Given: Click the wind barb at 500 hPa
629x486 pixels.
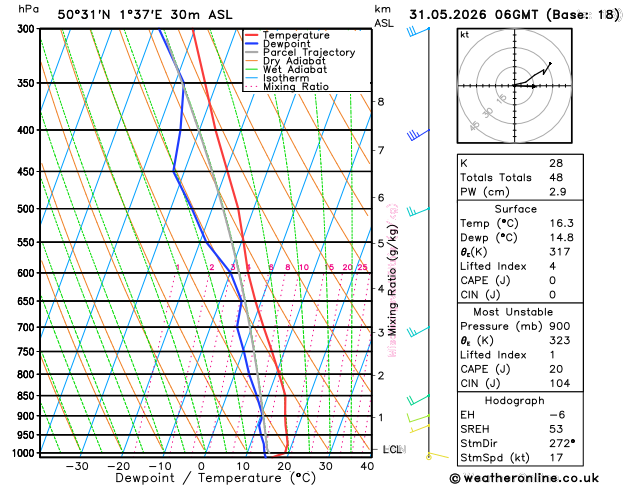Looking at the screenshot, I should pyautogui.click(x=418, y=211).
